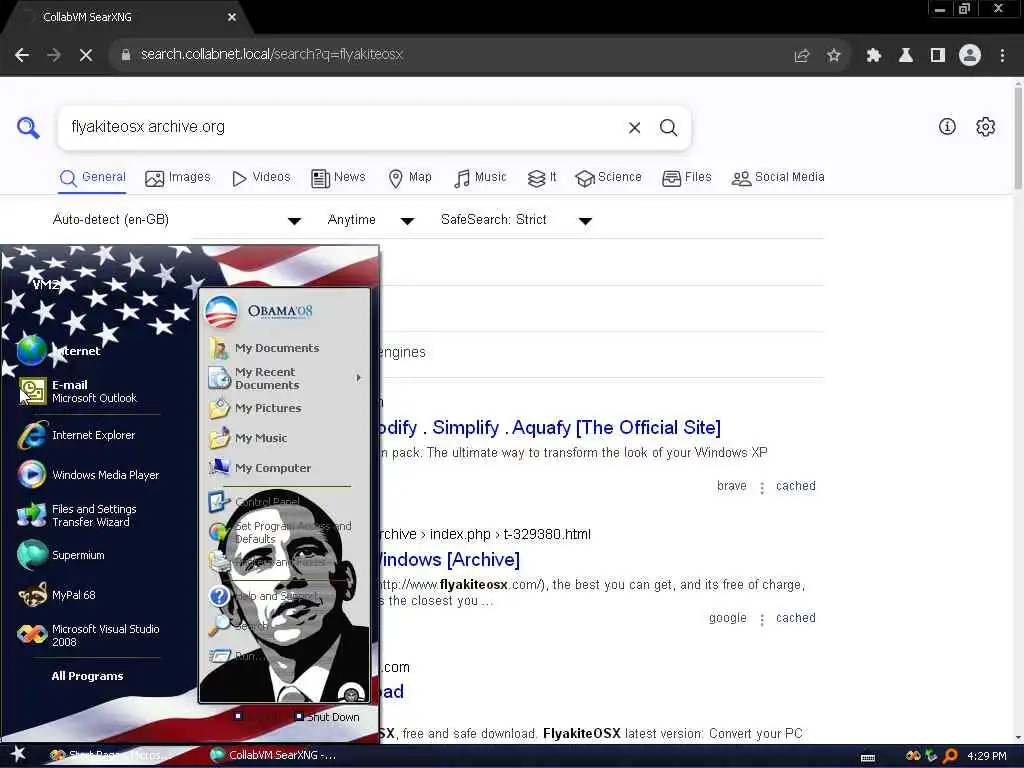Toggle the browser side panel icon
Viewport: 1024px width, 768px height.
click(937, 56)
